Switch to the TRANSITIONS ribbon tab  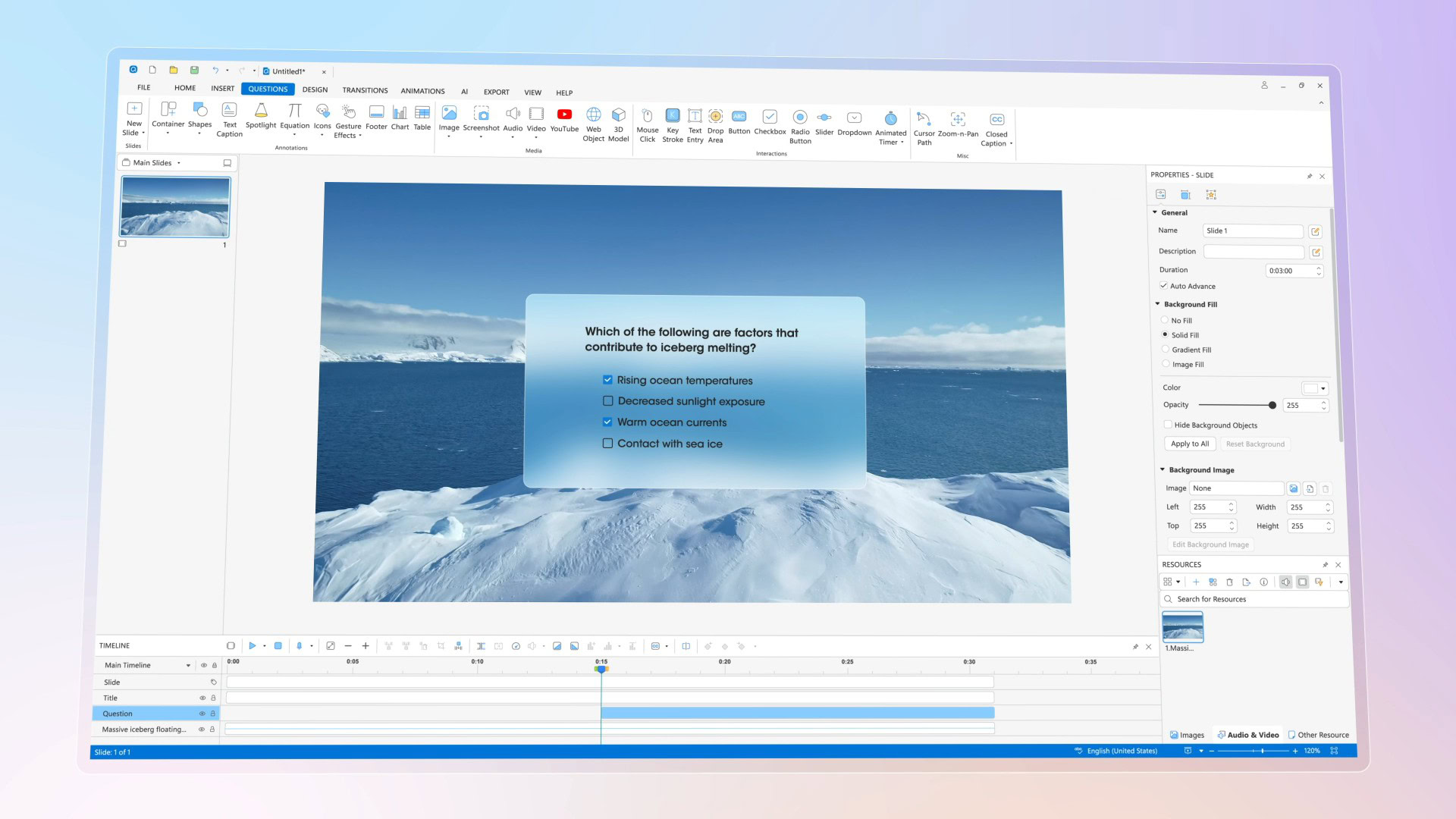(365, 90)
